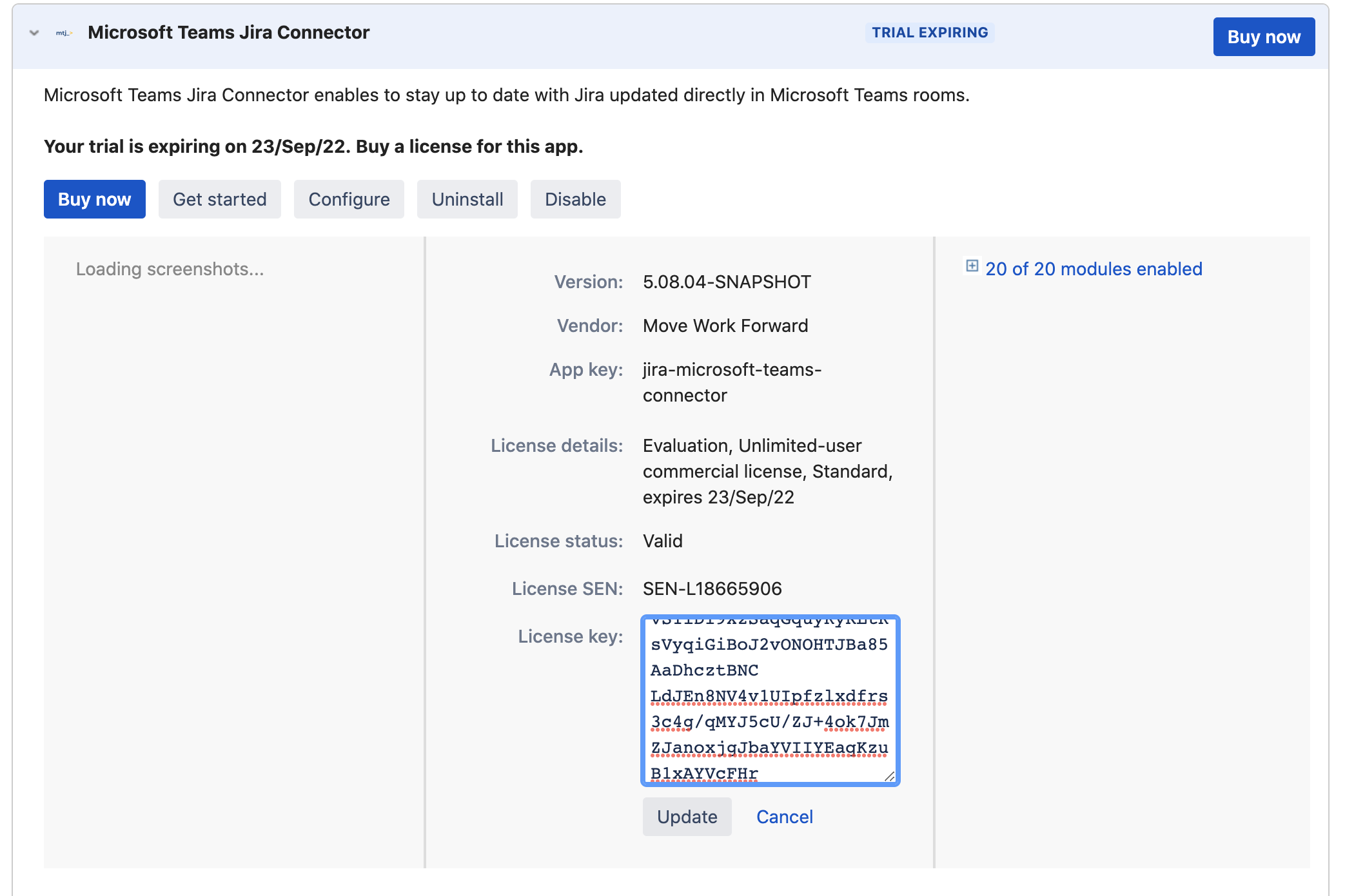Update the license key

pyautogui.click(x=687, y=816)
